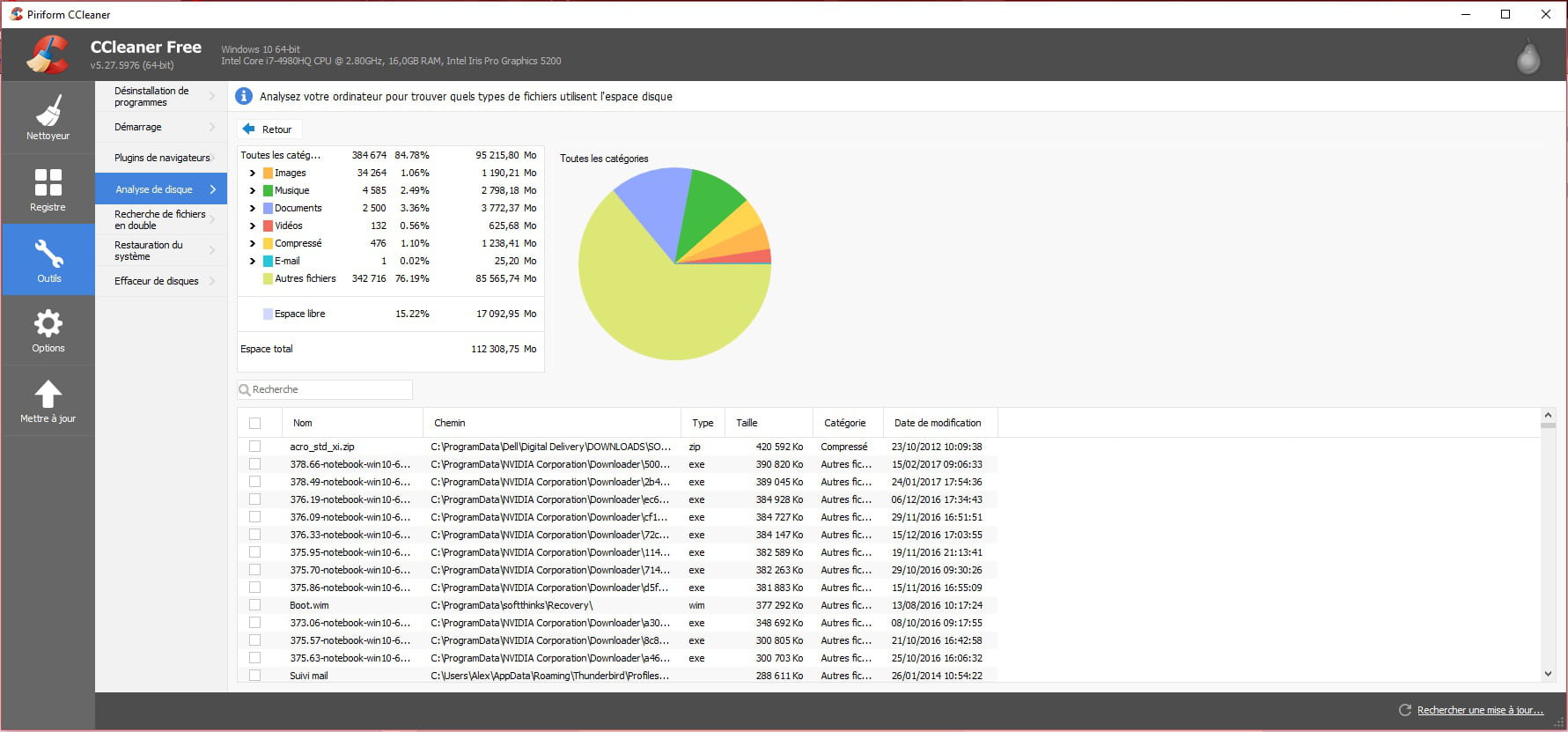Click the Vidéos red color square
This screenshot has height=732, width=1568.
(x=268, y=226)
